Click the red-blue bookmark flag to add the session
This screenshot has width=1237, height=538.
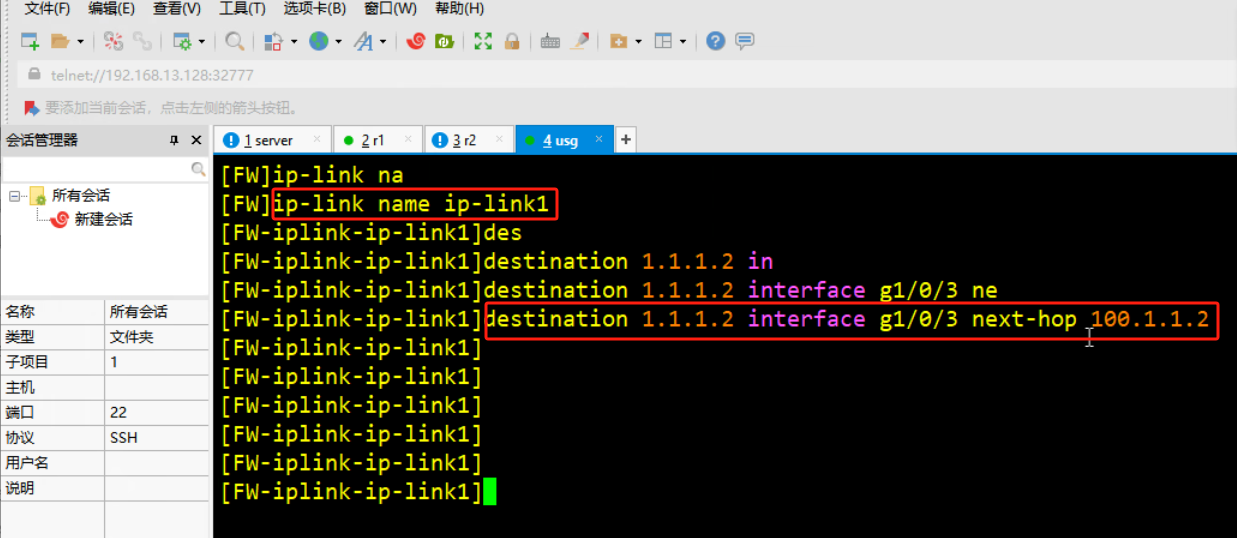[x=32, y=107]
